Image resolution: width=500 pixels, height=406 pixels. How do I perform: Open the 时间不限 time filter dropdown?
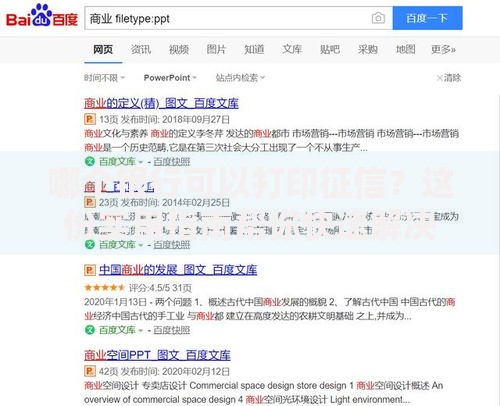(104, 78)
